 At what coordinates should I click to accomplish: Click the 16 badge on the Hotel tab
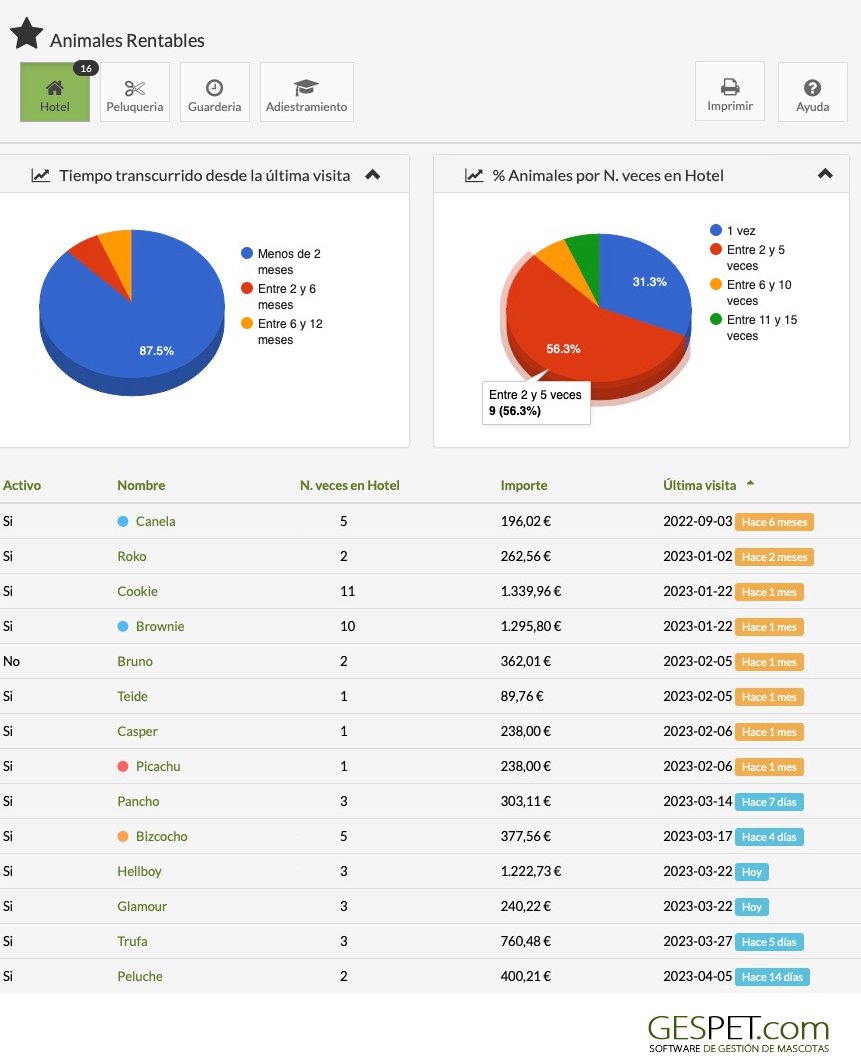click(86, 68)
